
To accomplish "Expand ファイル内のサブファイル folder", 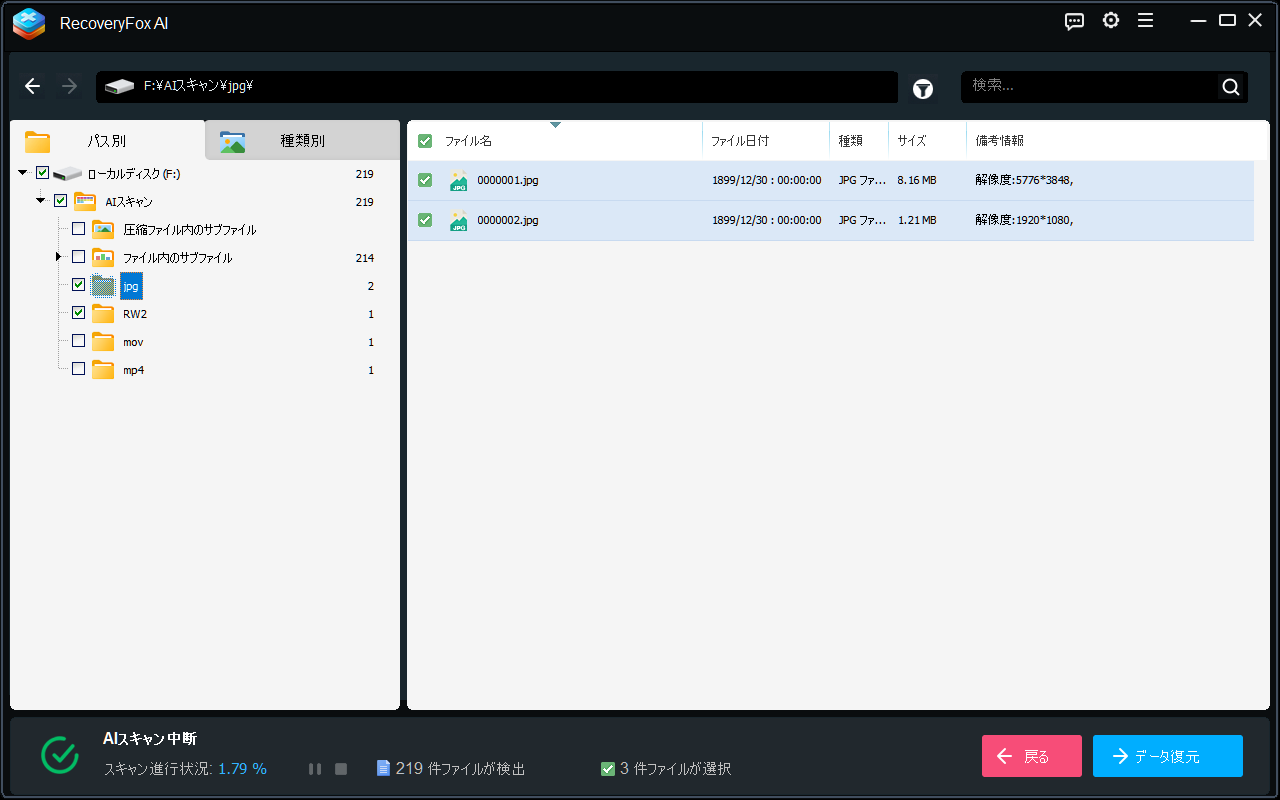I will pos(59,257).
